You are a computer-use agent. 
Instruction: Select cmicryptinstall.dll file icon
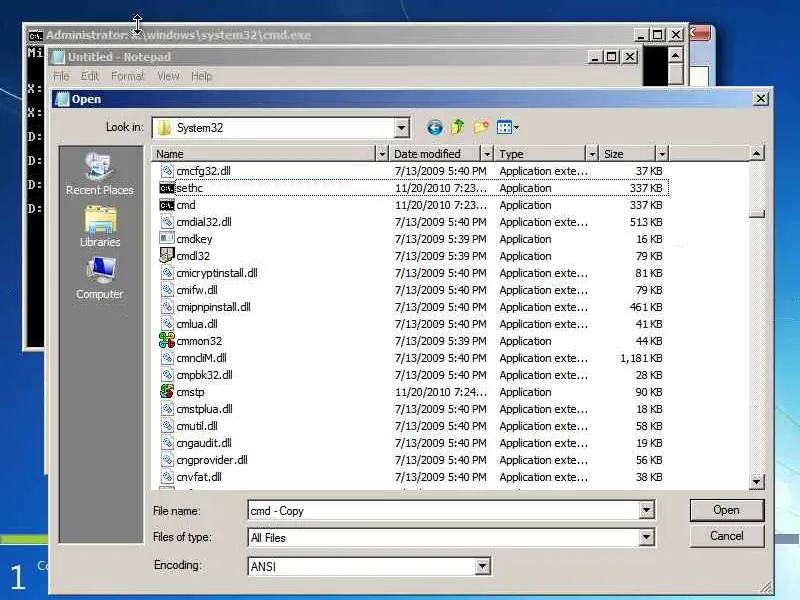pyautogui.click(x=167, y=272)
